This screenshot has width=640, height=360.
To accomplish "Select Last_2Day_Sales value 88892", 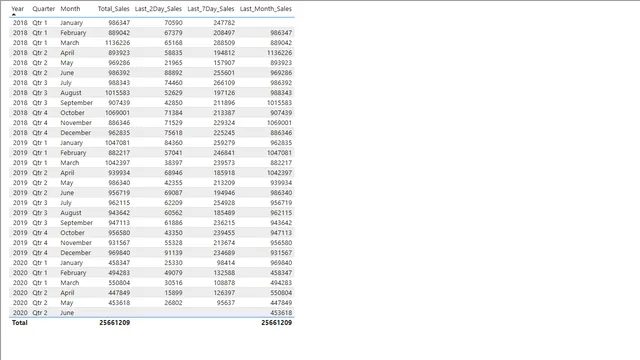I will 173,73.
